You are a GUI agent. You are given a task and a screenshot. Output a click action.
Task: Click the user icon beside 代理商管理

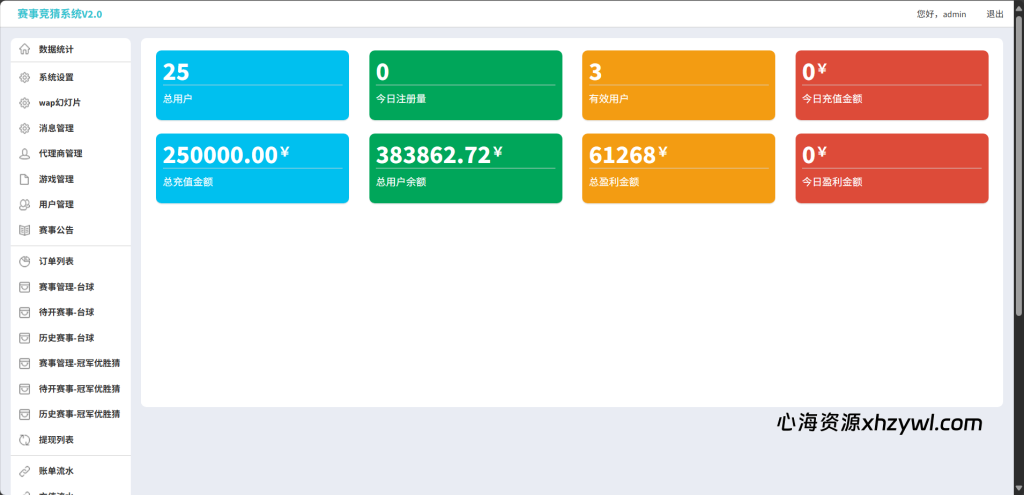click(x=25, y=154)
